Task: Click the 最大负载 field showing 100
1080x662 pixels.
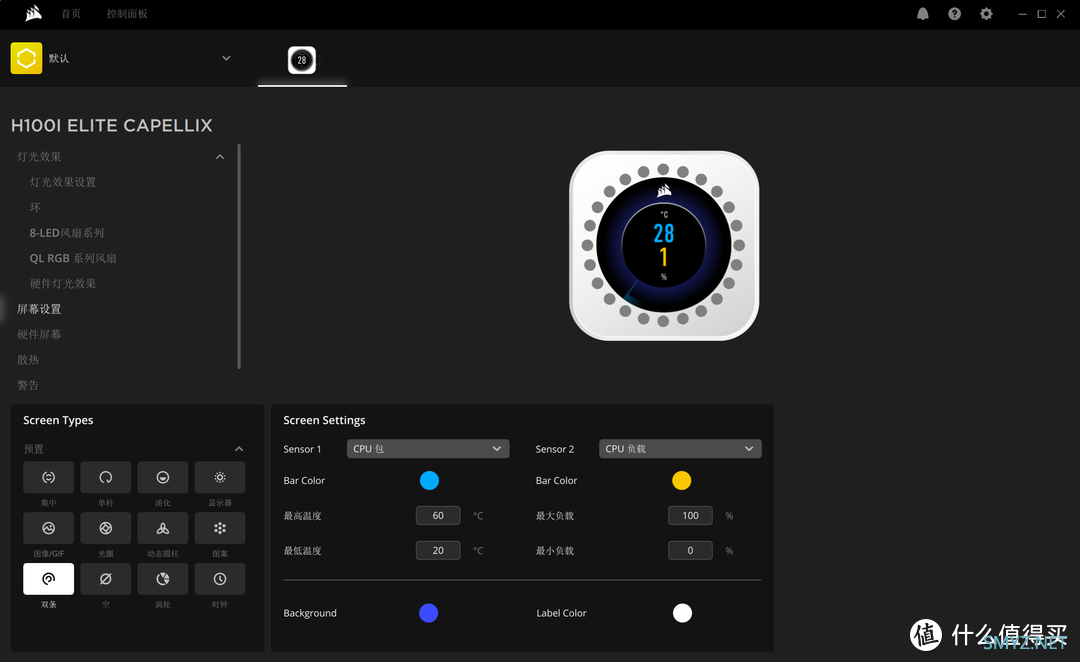Action: coord(690,515)
